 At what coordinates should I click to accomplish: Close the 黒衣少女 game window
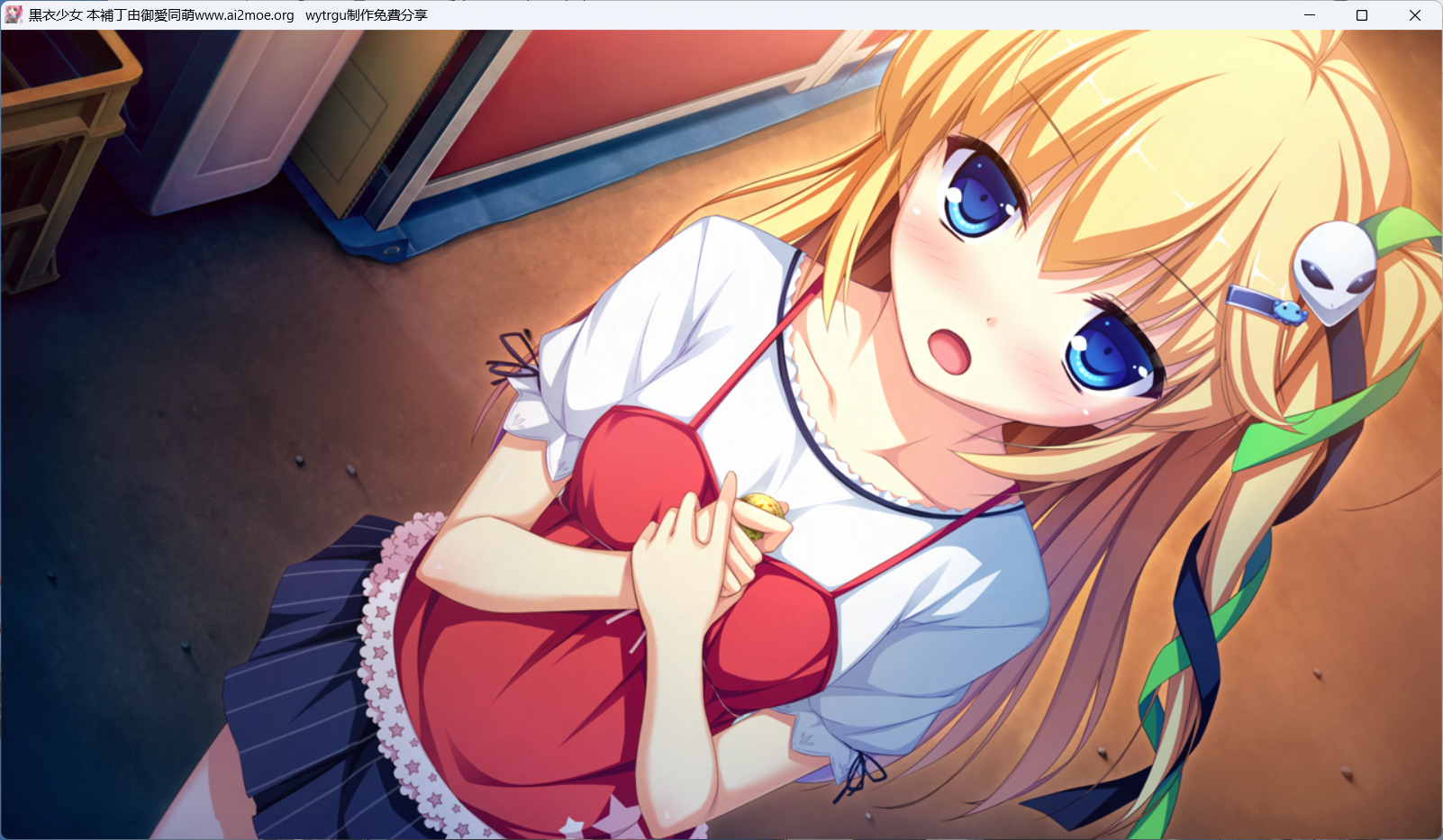[1415, 15]
